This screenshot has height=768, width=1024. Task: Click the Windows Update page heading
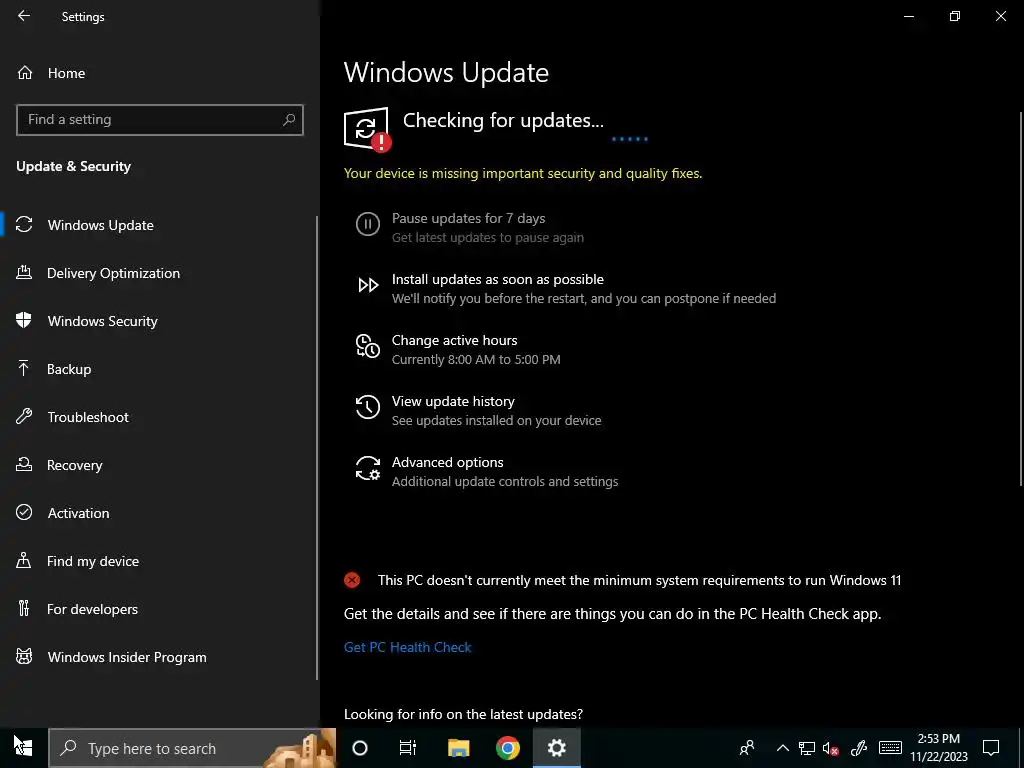(x=446, y=72)
